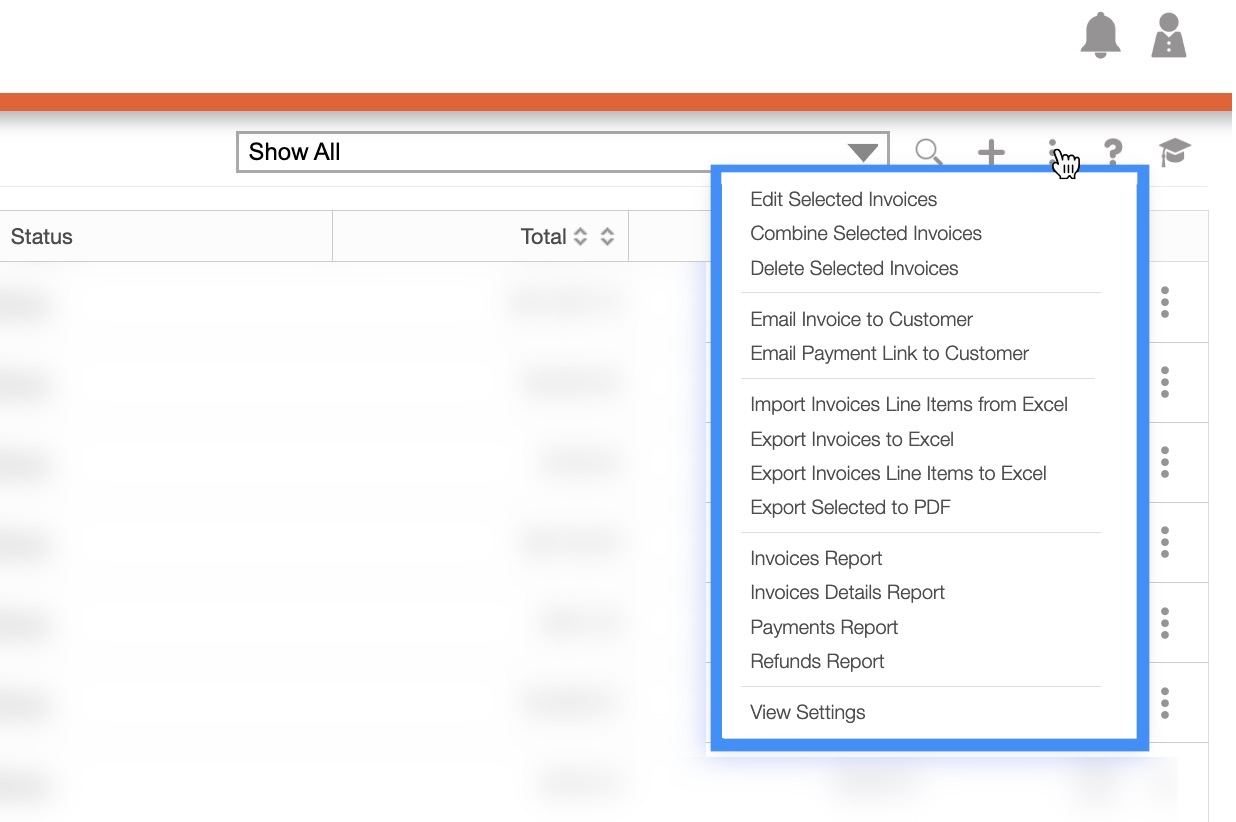Select Edit Selected Invoices
This screenshot has width=1236, height=822.
point(843,199)
